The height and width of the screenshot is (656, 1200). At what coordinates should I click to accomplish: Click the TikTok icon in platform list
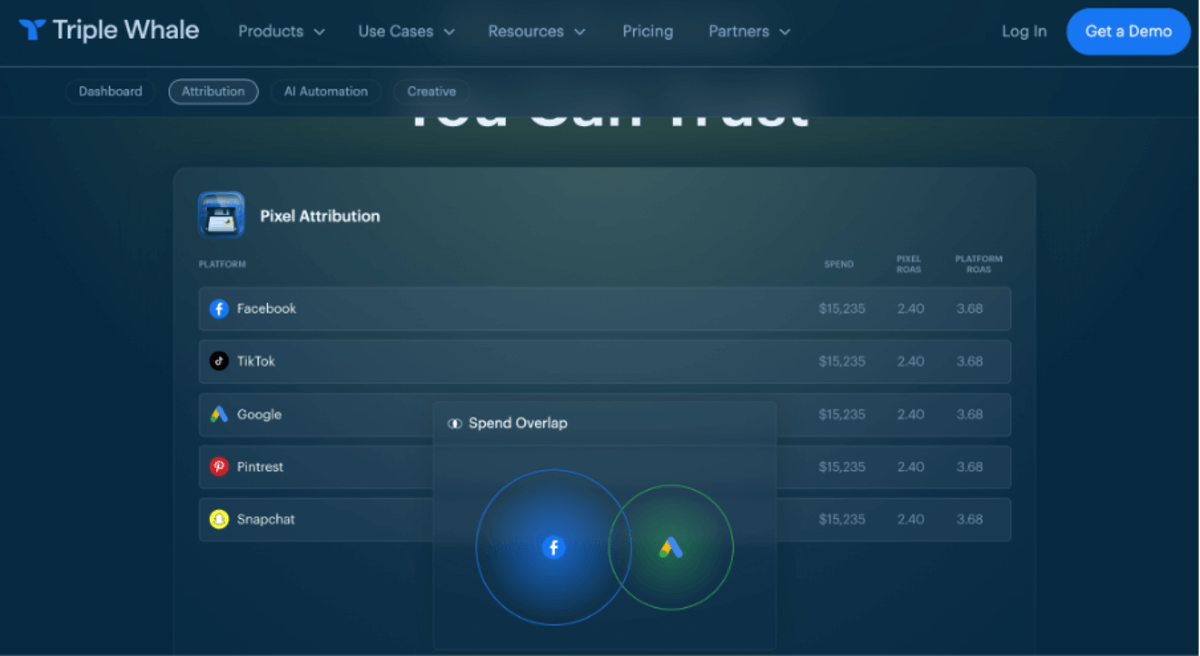(x=219, y=361)
